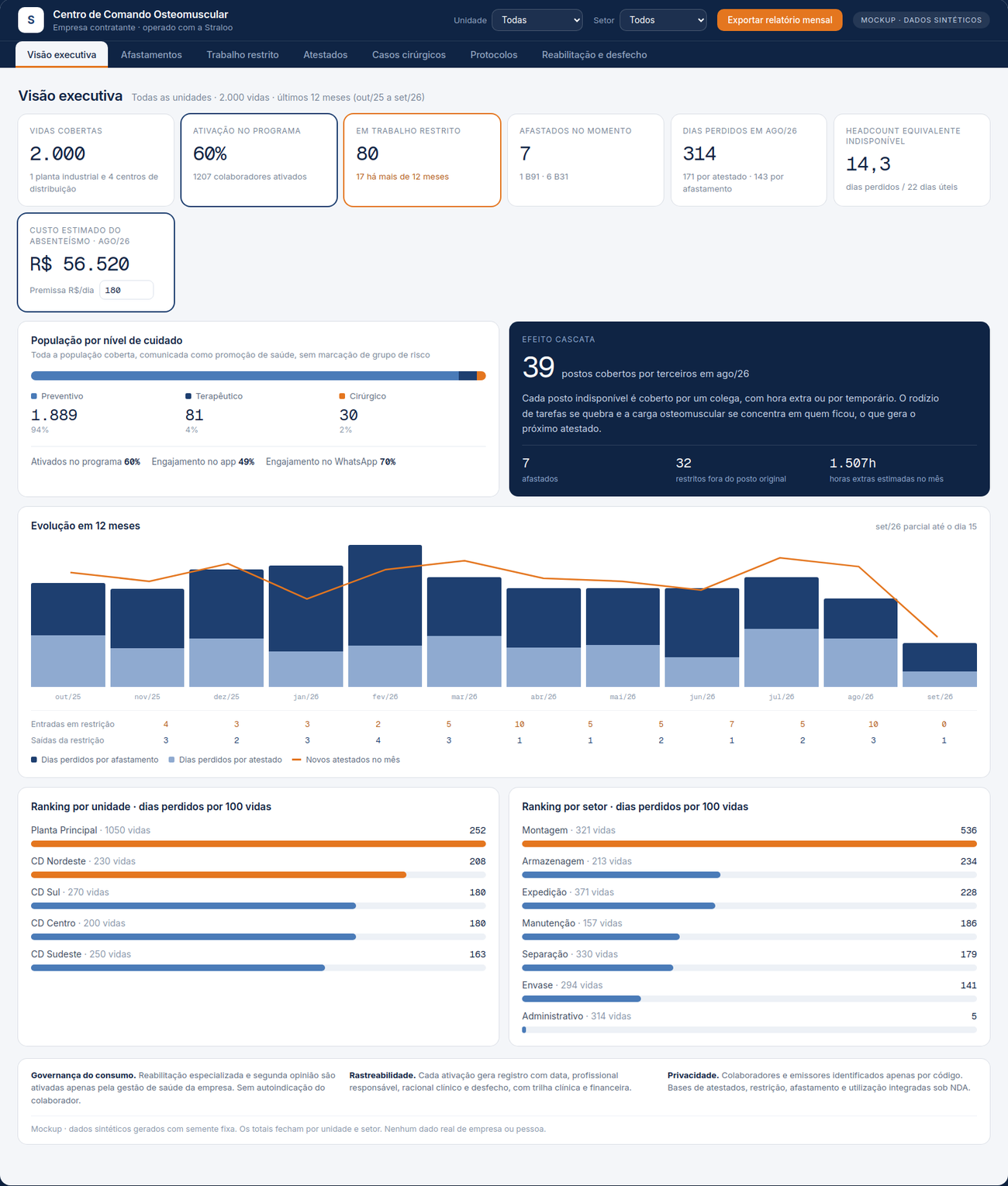
Task: Click the "Engajamento no WhatsApp 70%" text
Action: [331, 462]
